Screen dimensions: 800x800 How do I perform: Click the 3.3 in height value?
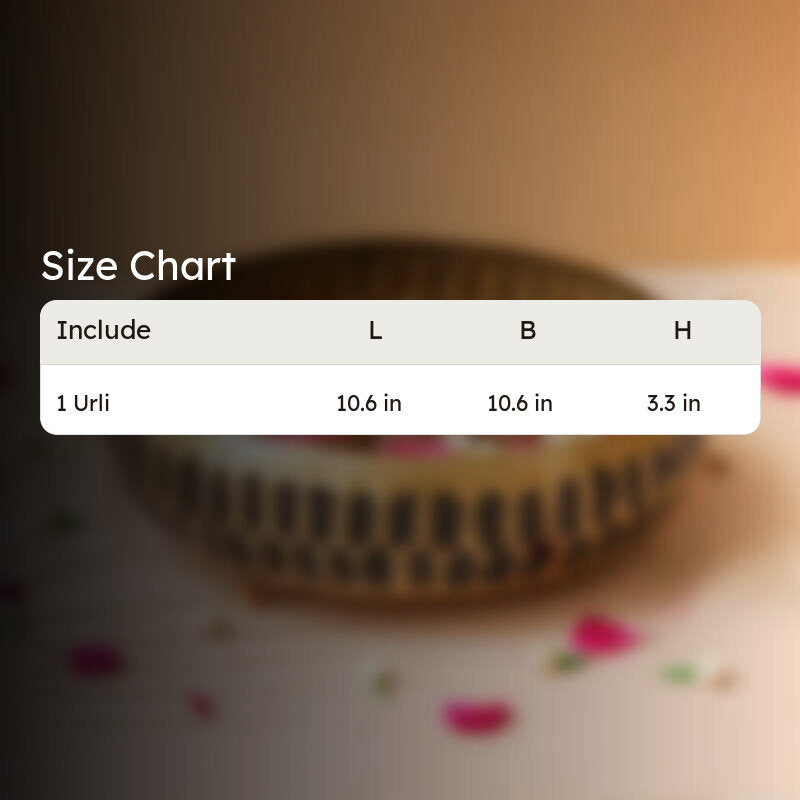click(673, 403)
